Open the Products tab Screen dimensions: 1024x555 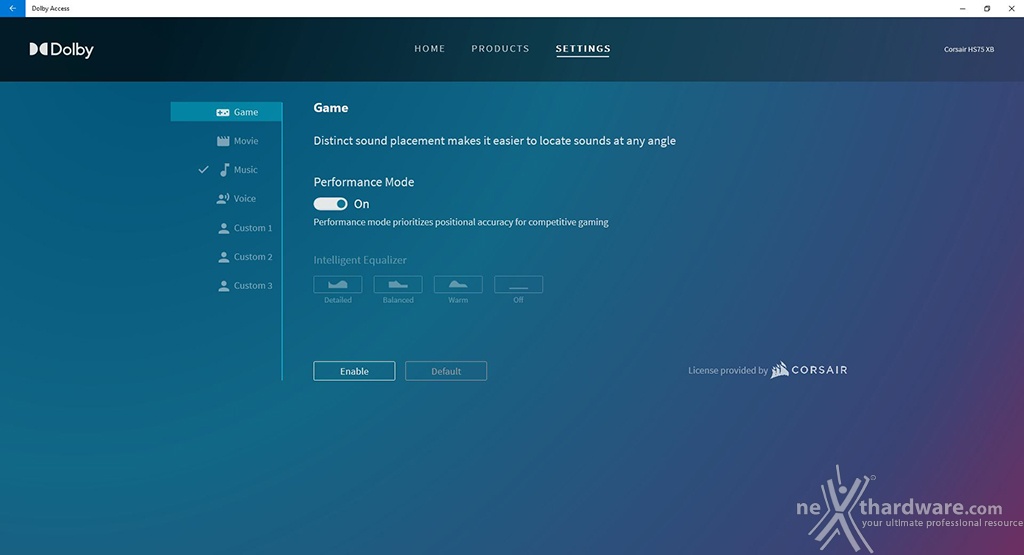coord(500,49)
